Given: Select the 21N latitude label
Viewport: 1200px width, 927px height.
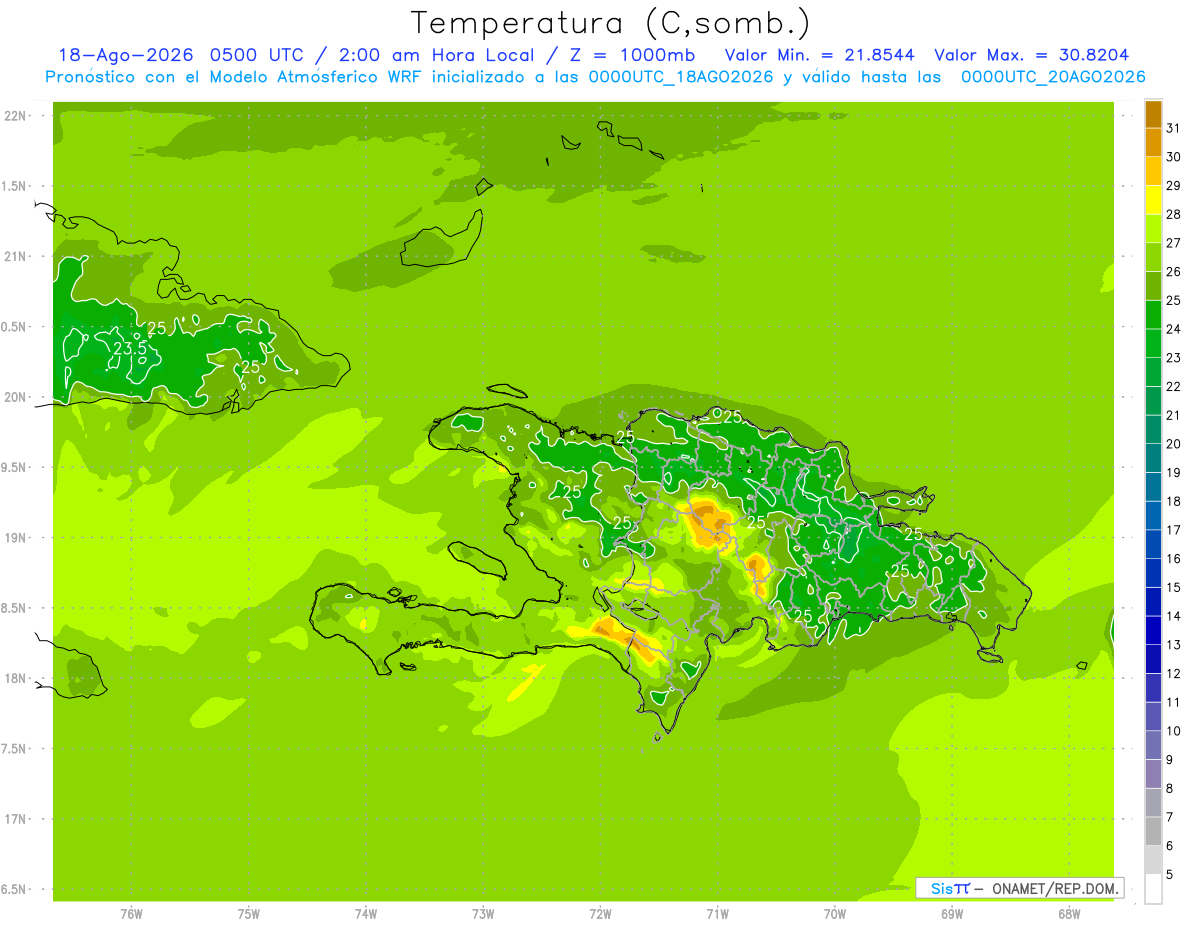Looking at the screenshot, I should coord(16,257).
